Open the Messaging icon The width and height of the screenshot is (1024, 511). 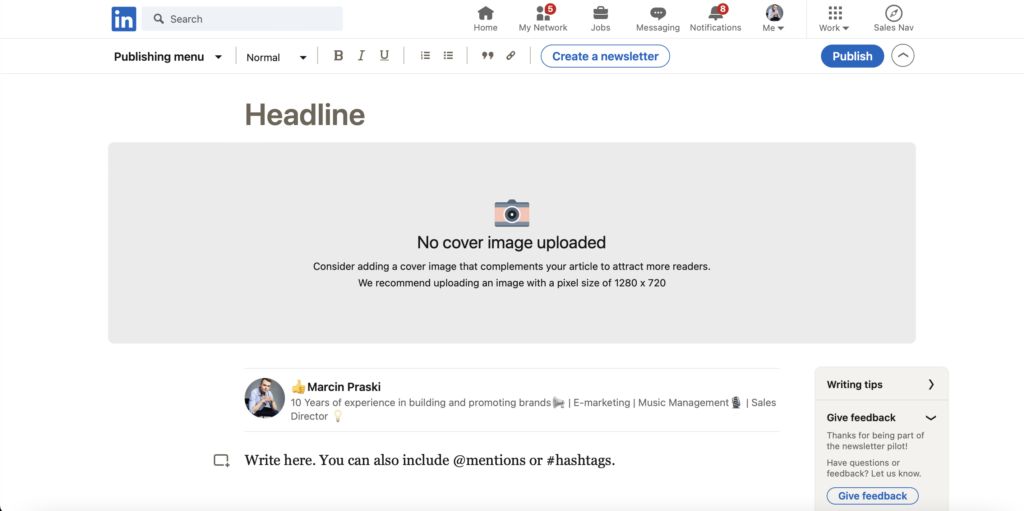657,14
